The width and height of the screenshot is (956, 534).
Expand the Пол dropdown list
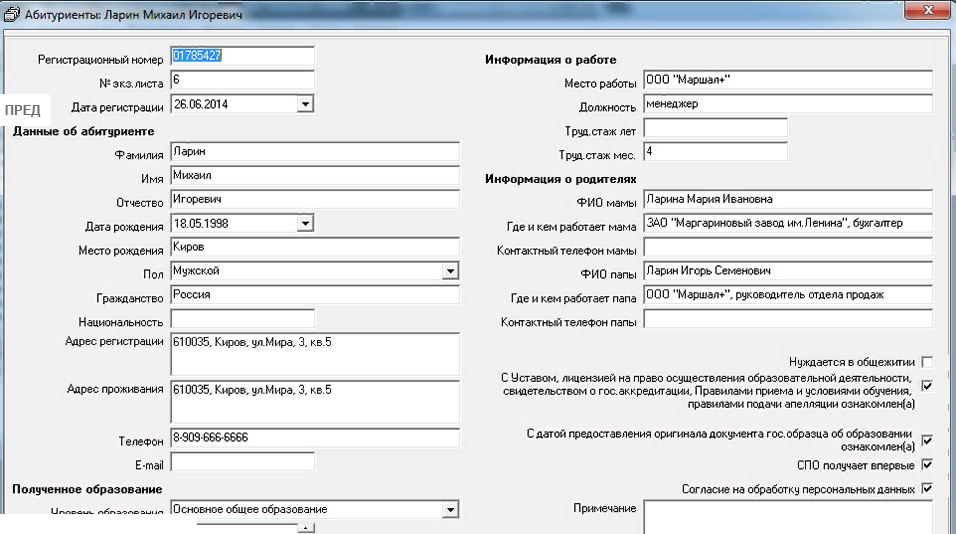pos(450,271)
